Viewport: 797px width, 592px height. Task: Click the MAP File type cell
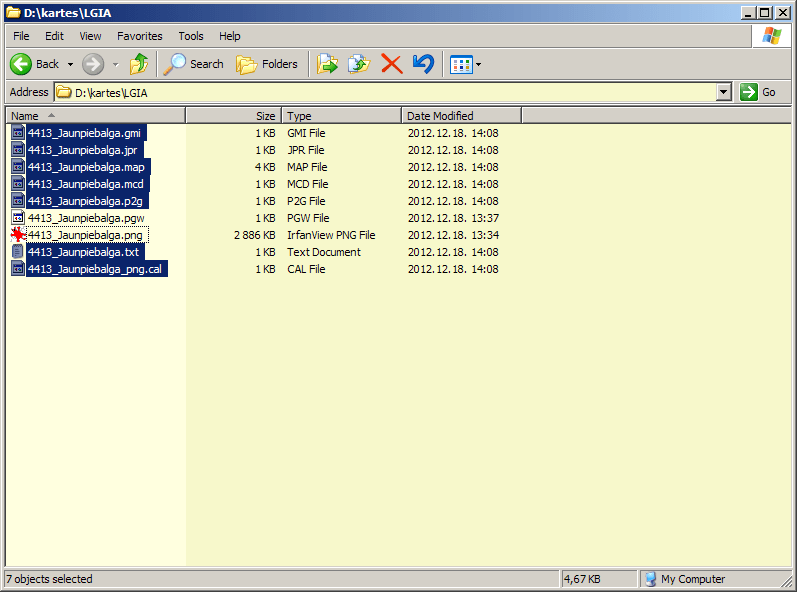tap(307, 167)
